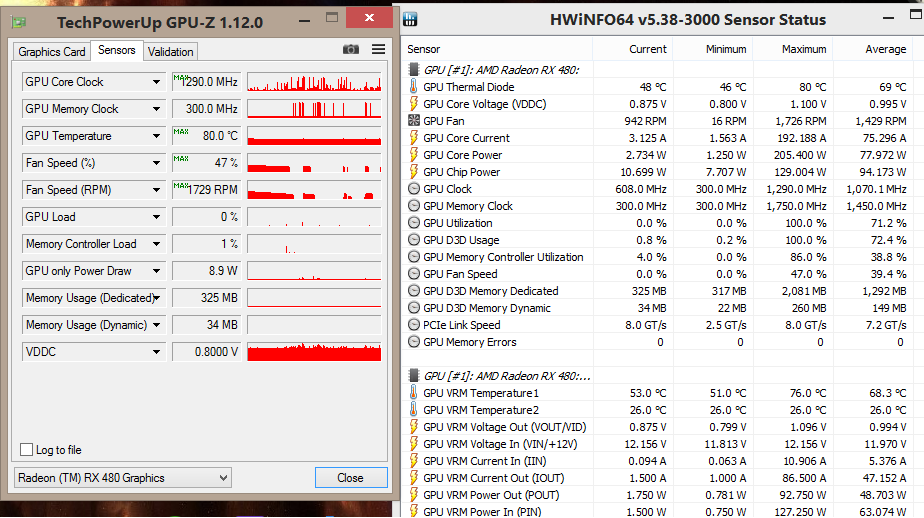
Task: Click the icon beside GPU D3D Memory Dedicated
Action: point(414,291)
